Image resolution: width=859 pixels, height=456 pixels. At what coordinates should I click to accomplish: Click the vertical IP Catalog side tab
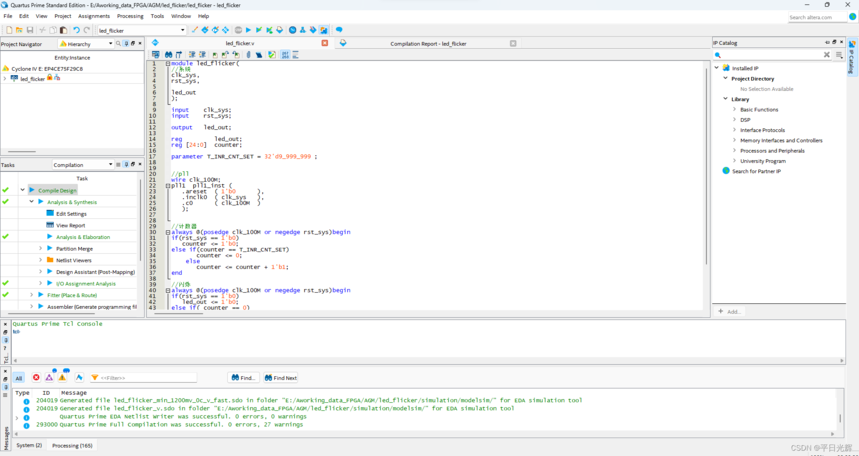852,56
